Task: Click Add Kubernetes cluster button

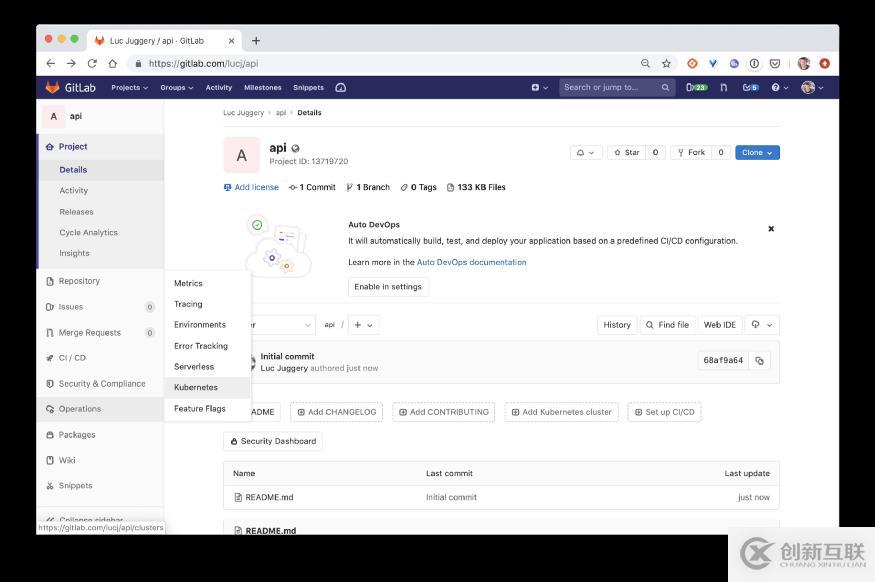Action: point(561,412)
